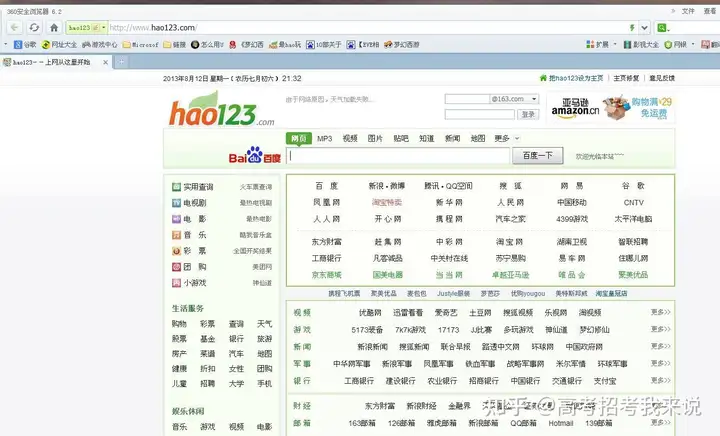The image size is (720, 436).
Task: Open the Microsof bookmarks folder
Action: click(x=141, y=45)
